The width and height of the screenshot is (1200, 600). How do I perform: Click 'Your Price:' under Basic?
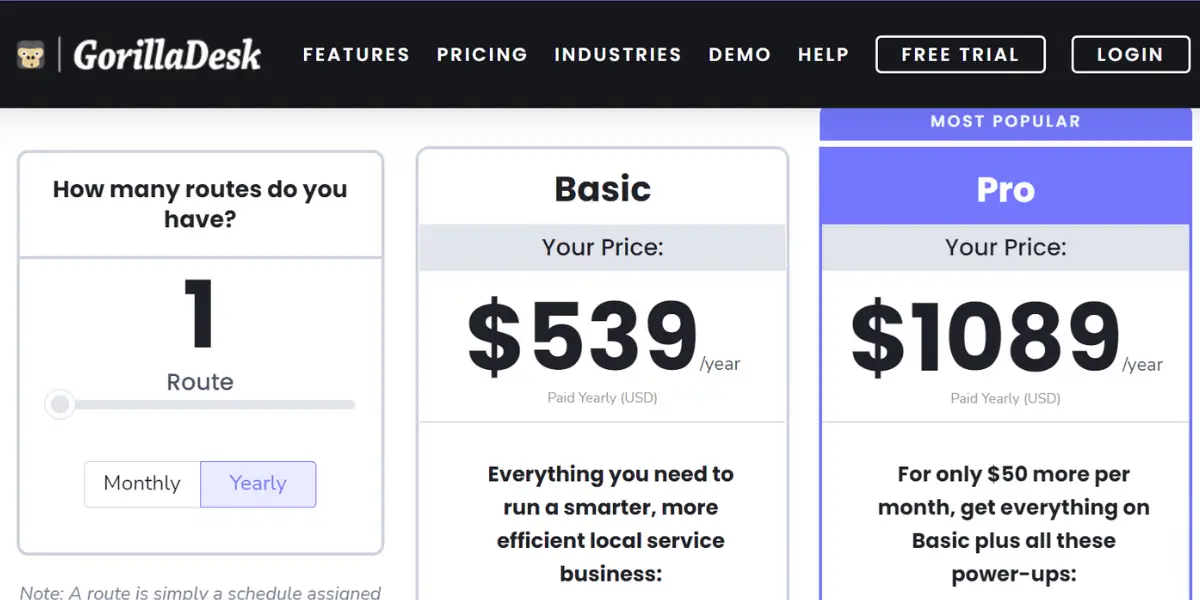point(602,247)
